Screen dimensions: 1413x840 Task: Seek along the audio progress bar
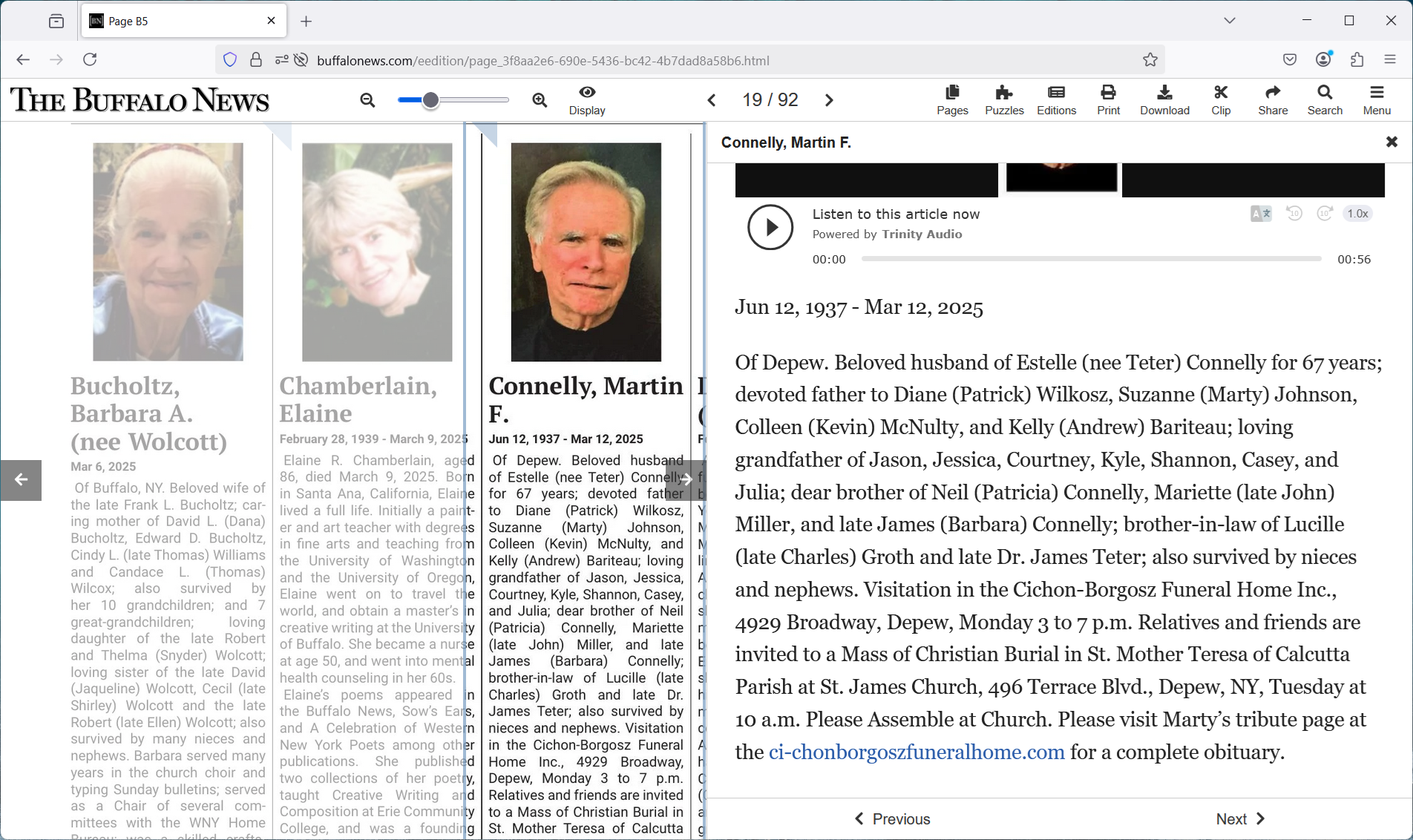click(1091, 259)
